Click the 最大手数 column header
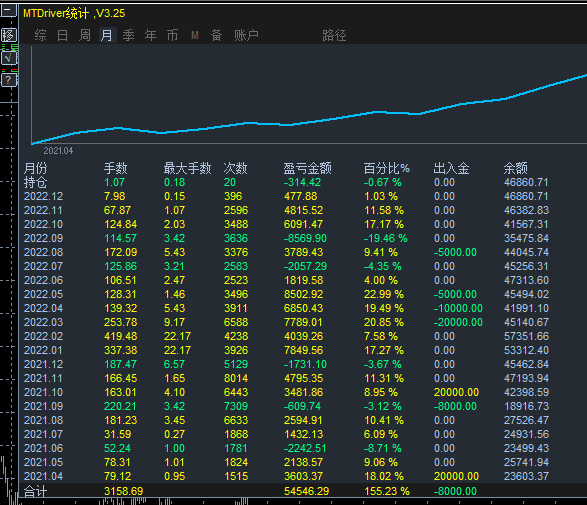This screenshot has width=587, height=505. 188,168
